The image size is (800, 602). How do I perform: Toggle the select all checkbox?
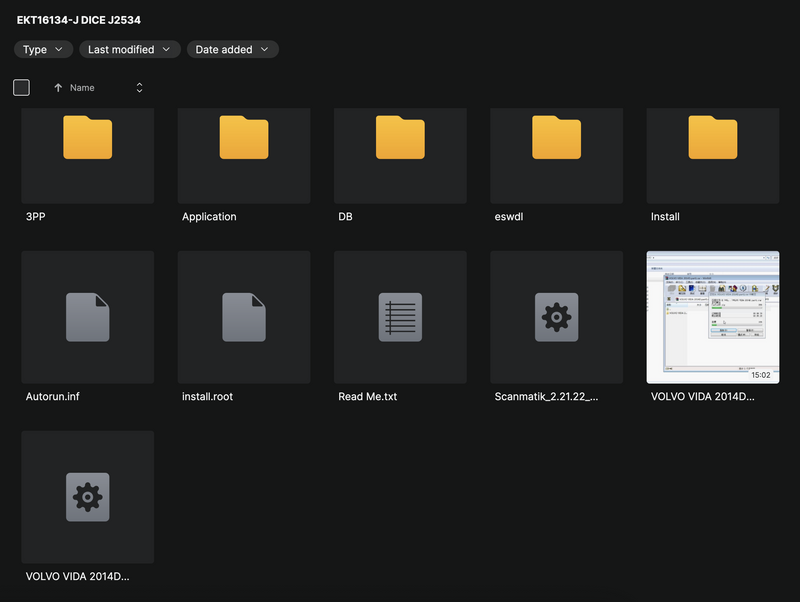pyautogui.click(x=22, y=88)
